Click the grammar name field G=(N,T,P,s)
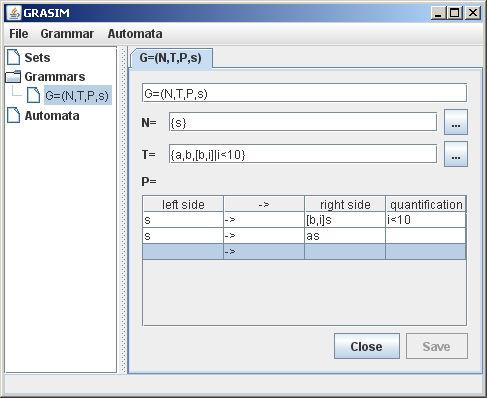 pos(304,93)
